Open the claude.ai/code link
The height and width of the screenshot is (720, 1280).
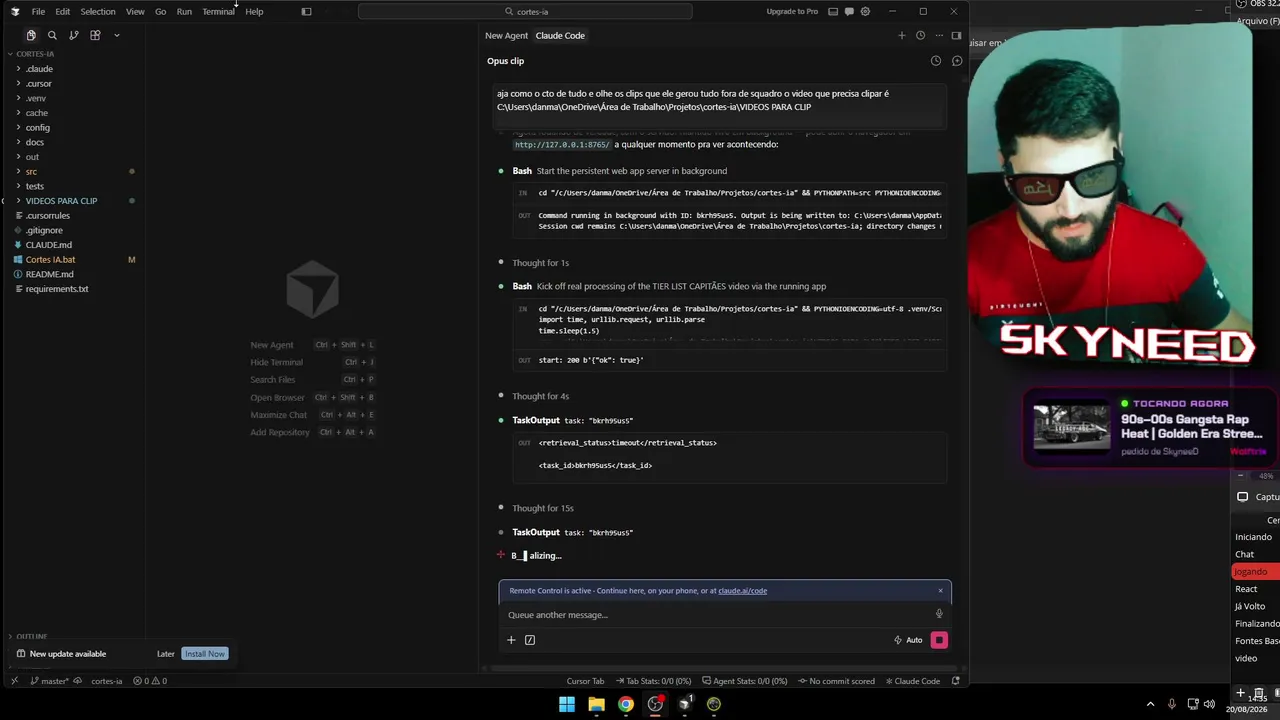[742, 591]
